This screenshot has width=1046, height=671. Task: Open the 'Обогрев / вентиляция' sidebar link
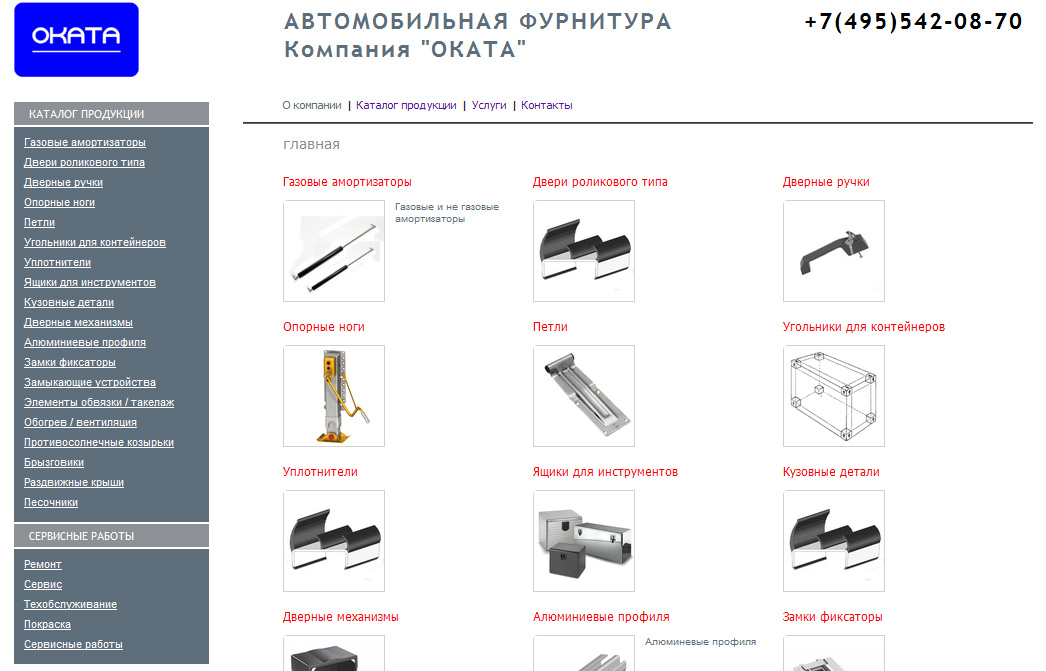[80, 422]
